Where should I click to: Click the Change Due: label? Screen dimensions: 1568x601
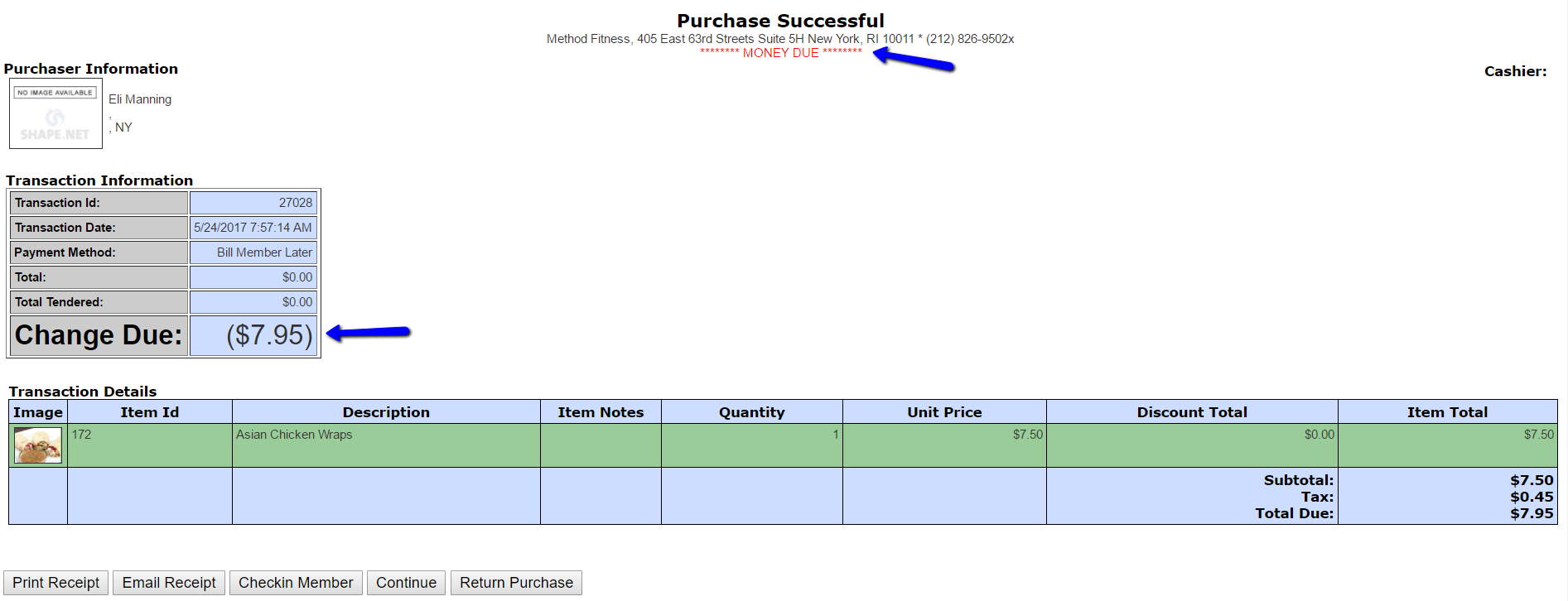click(99, 335)
